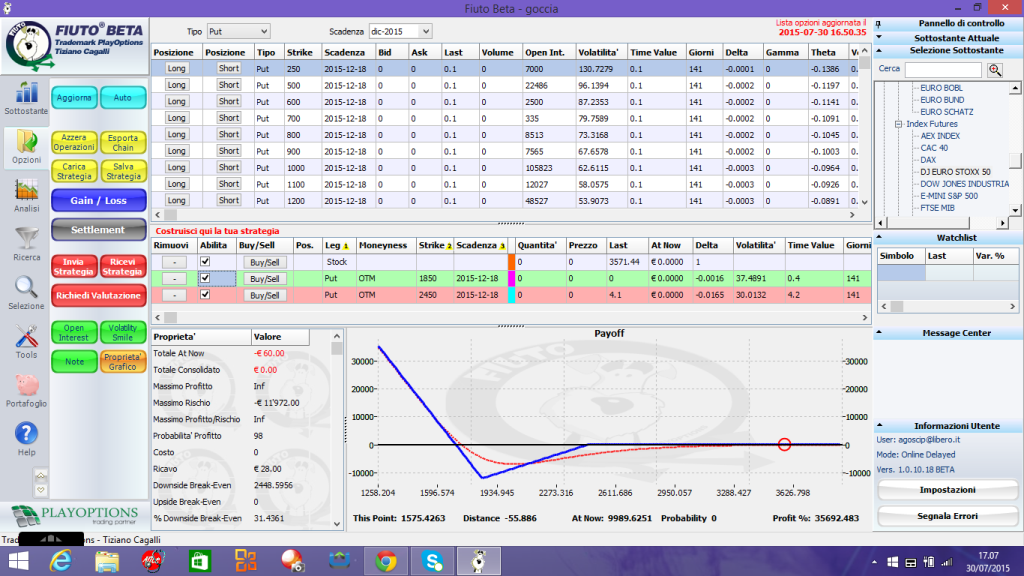Screen dimensions: 1024x576
Task: Click into the Cerca search input field
Action: click(x=943, y=69)
